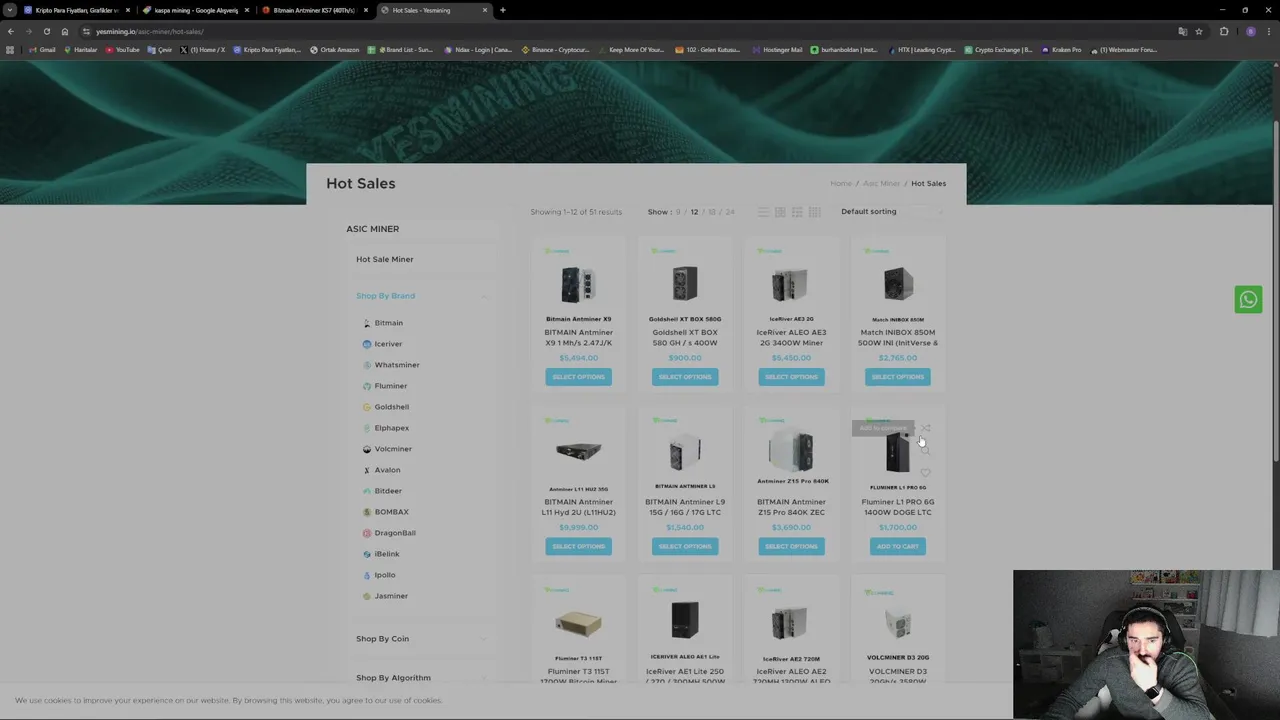Image resolution: width=1280 pixels, height=720 pixels.
Task: Switch to the Kripto Para Fiyatları tab
Action: (x=76, y=10)
